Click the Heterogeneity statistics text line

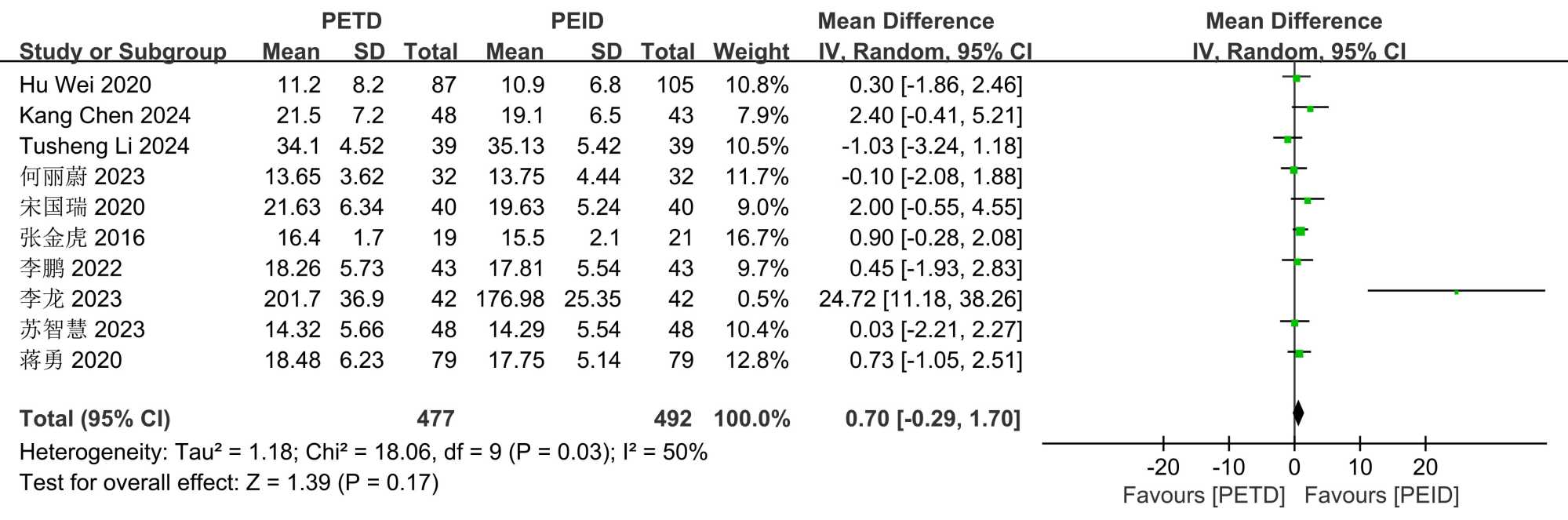pos(363,452)
